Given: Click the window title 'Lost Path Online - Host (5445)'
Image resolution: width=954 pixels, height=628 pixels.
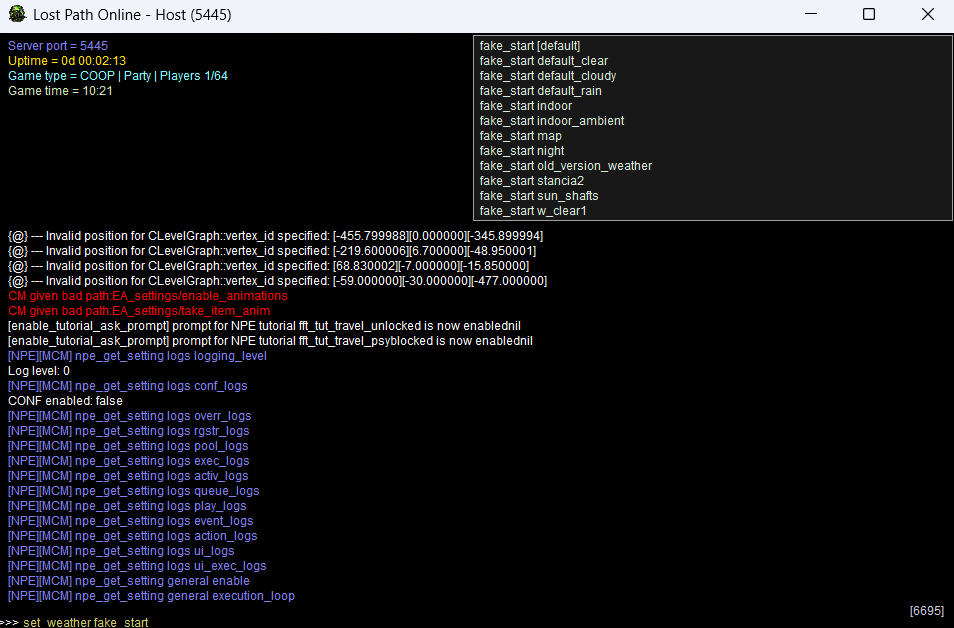Looking at the screenshot, I should pyautogui.click(x=132, y=15).
